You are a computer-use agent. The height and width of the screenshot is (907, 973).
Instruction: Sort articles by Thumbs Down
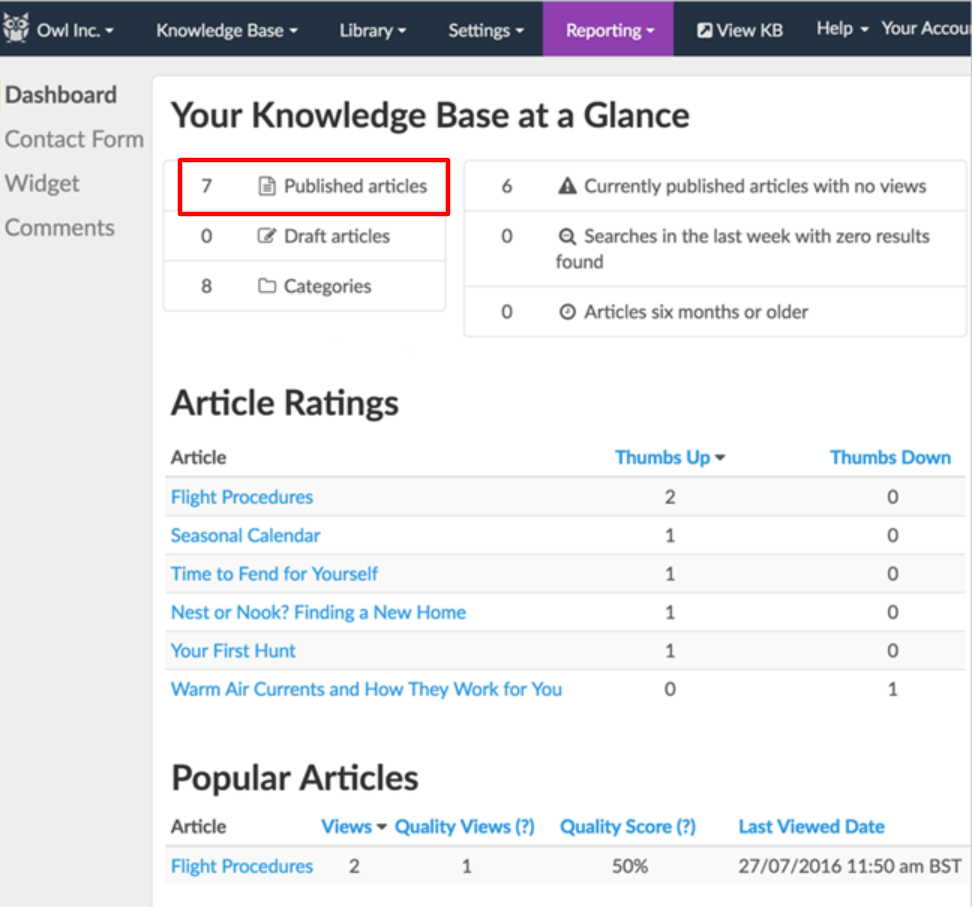tap(890, 457)
